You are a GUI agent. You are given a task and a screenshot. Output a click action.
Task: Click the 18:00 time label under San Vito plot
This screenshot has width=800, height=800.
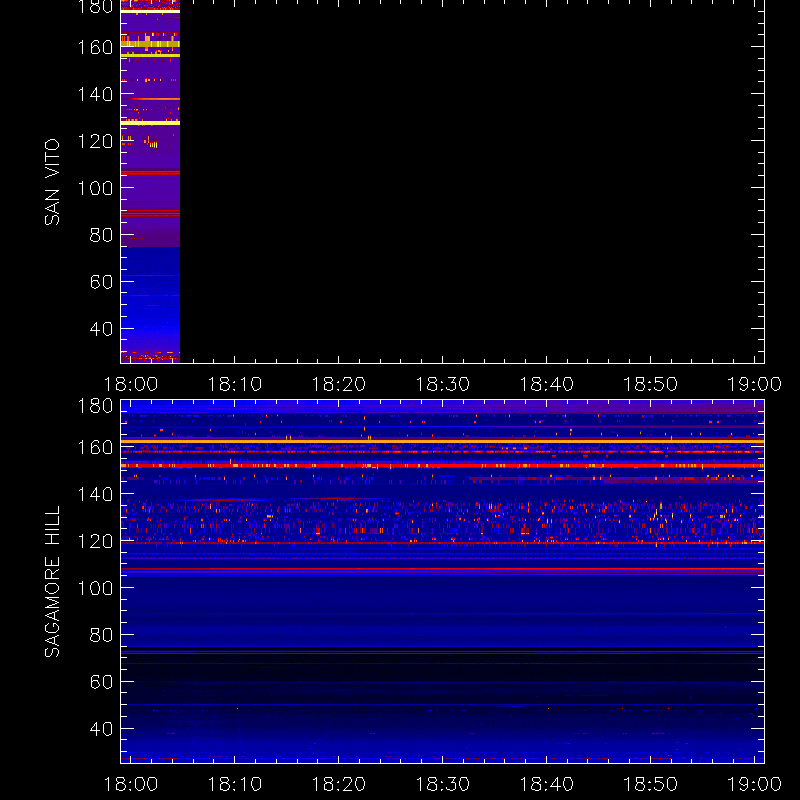point(131,384)
